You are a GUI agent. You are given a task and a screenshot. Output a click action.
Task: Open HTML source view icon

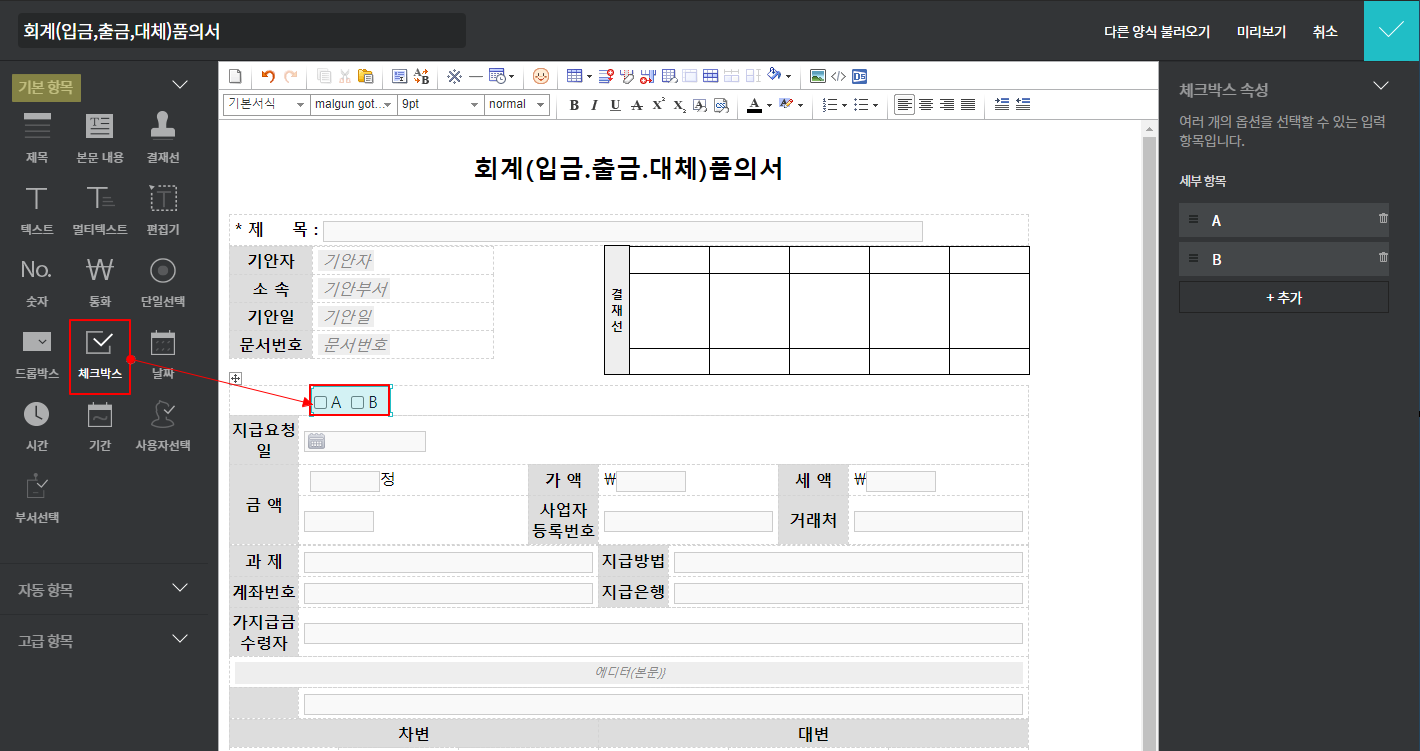click(839, 76)
